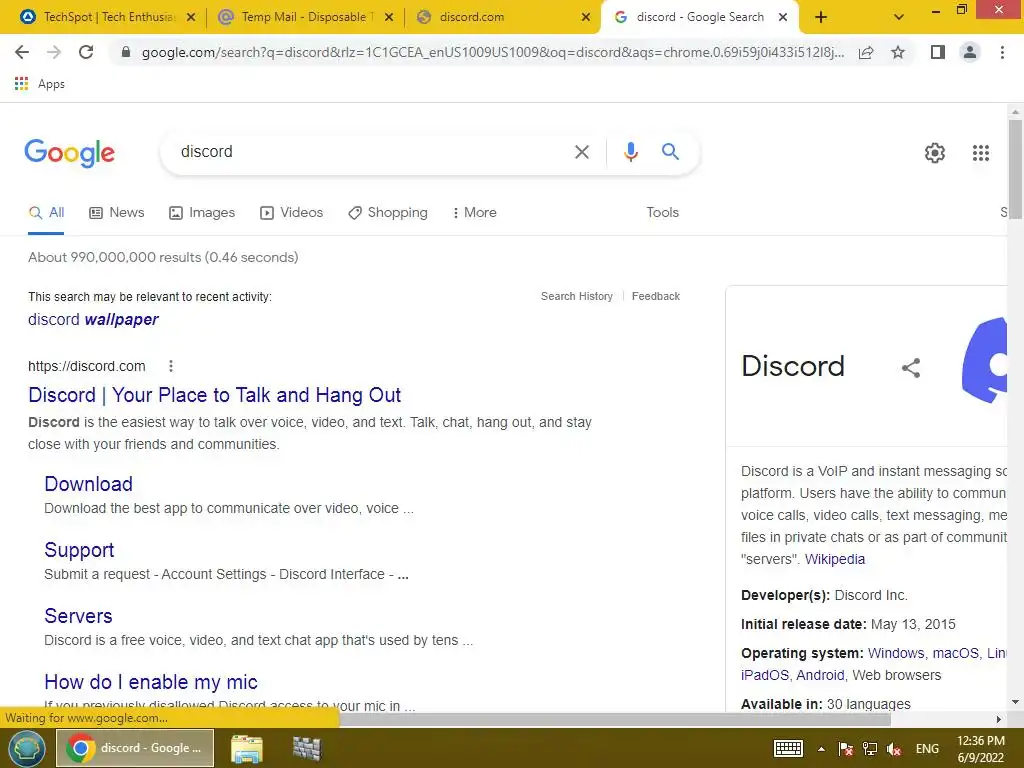Click the Android operating system link
The image size is (1024, 768).
[x=820, y=675]
